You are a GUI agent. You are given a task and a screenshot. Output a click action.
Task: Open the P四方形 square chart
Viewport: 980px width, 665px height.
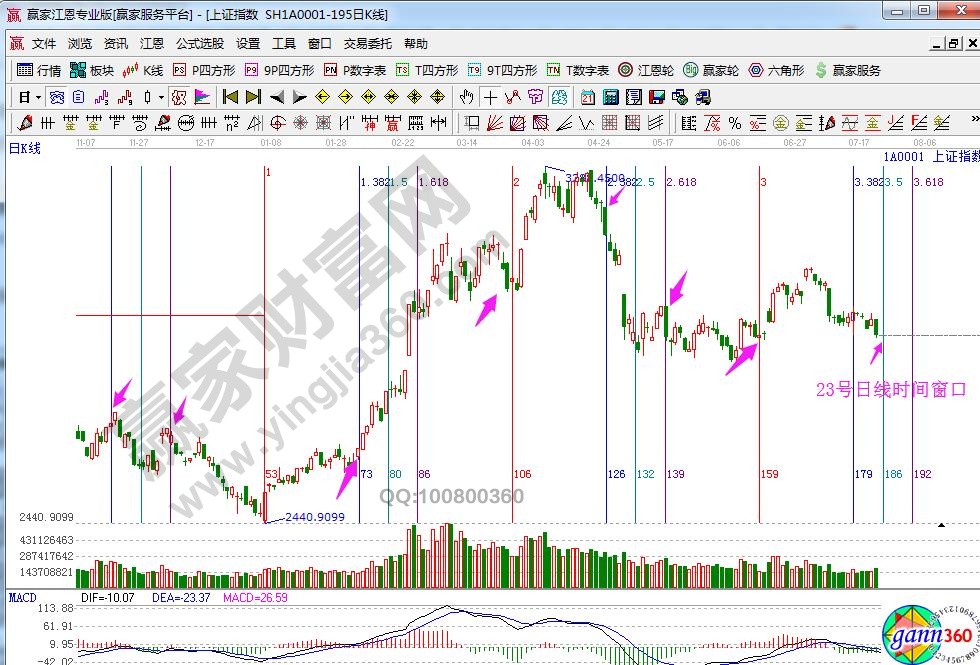click(204, 70)
